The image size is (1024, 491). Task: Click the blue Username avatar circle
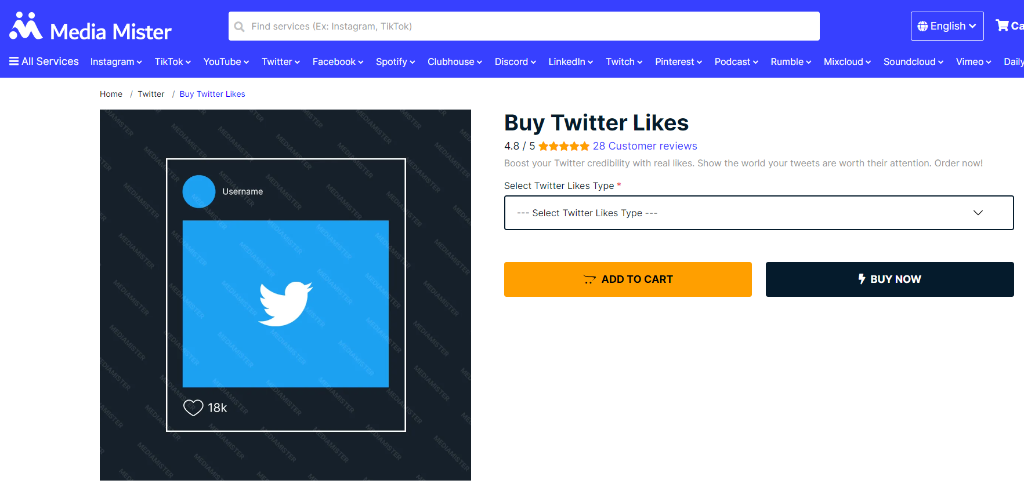(199, 191)
